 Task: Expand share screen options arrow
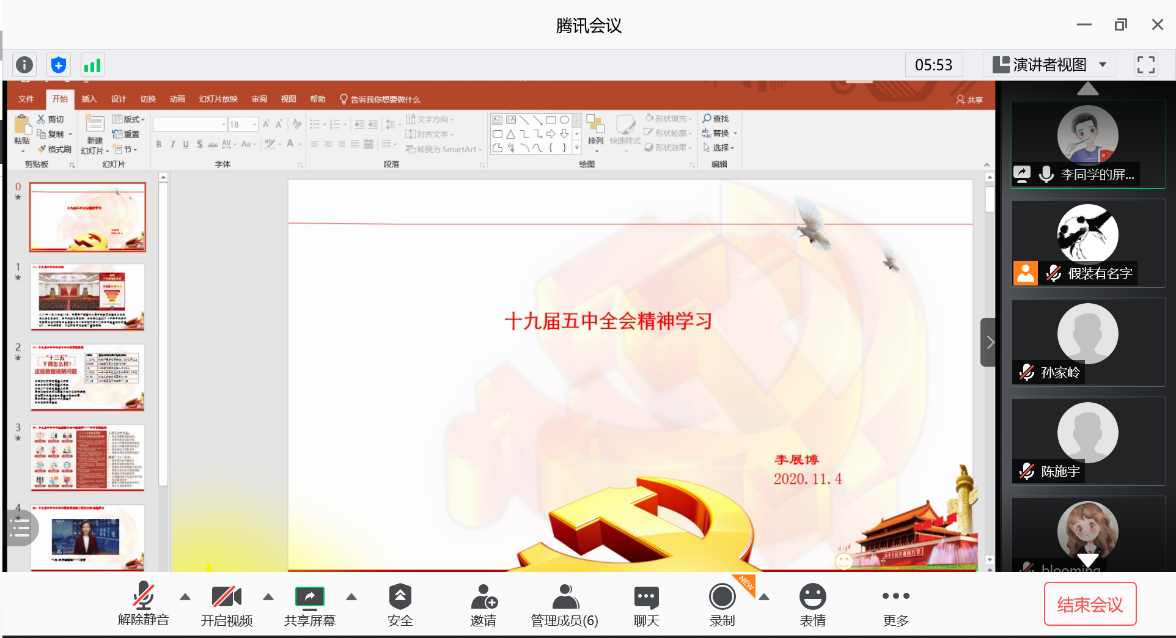[x=351, y=597]
